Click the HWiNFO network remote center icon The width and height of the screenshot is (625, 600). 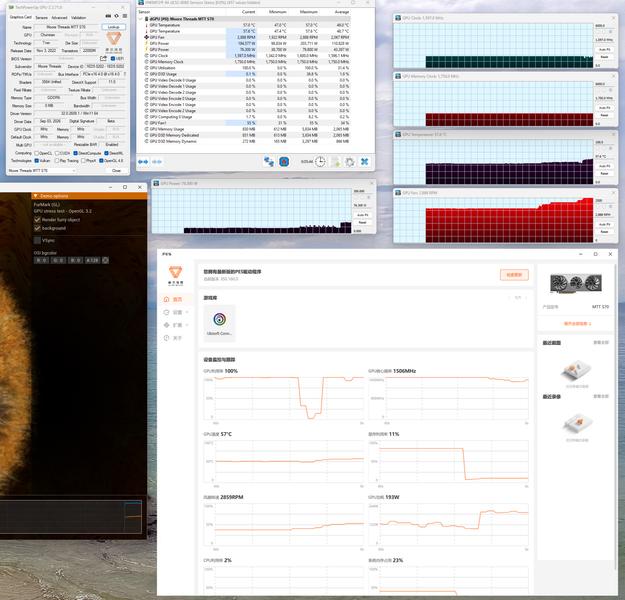tap(269, 161)
